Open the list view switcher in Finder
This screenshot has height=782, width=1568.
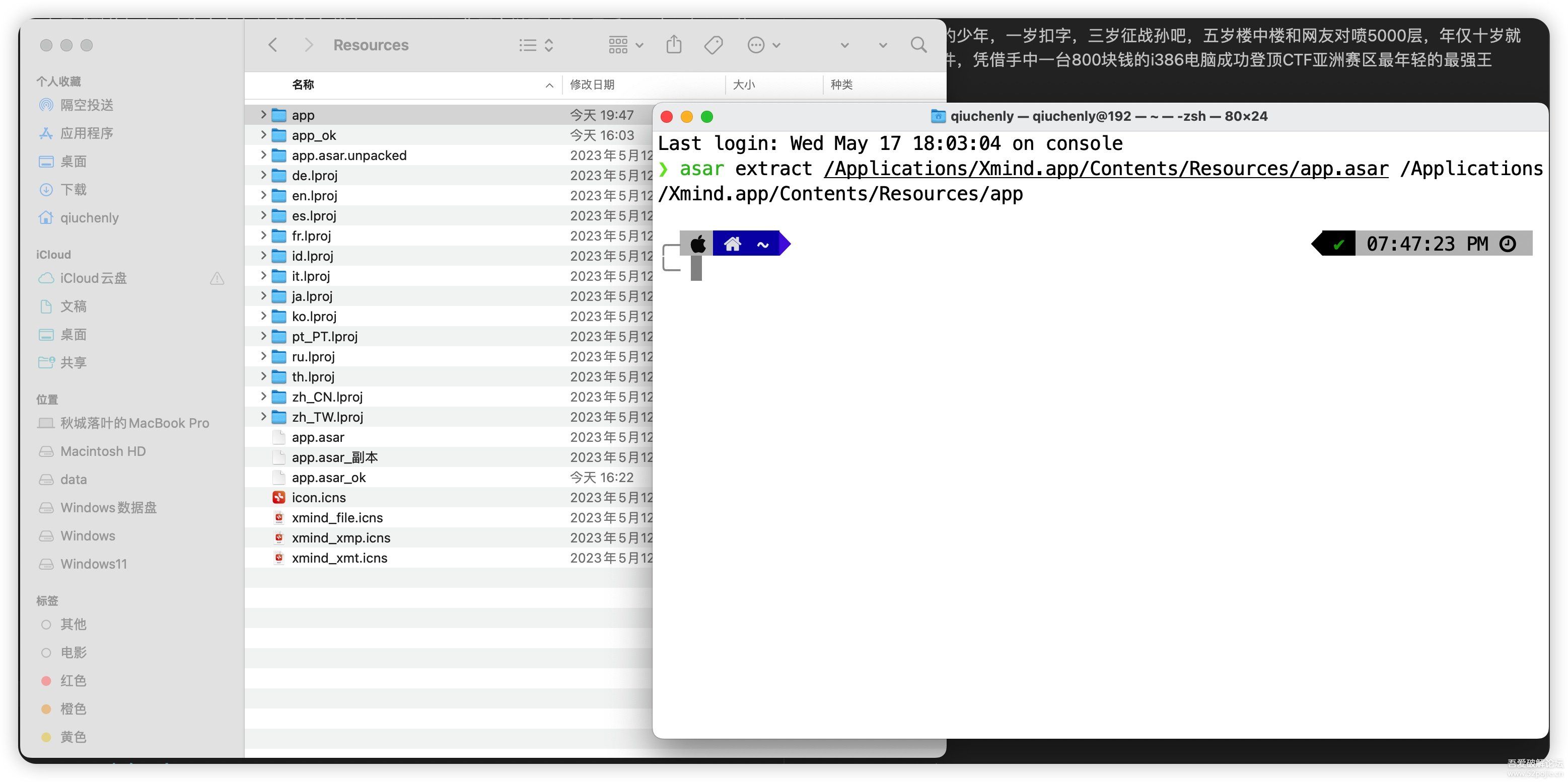pyautogui.click(x=536, y=45)
